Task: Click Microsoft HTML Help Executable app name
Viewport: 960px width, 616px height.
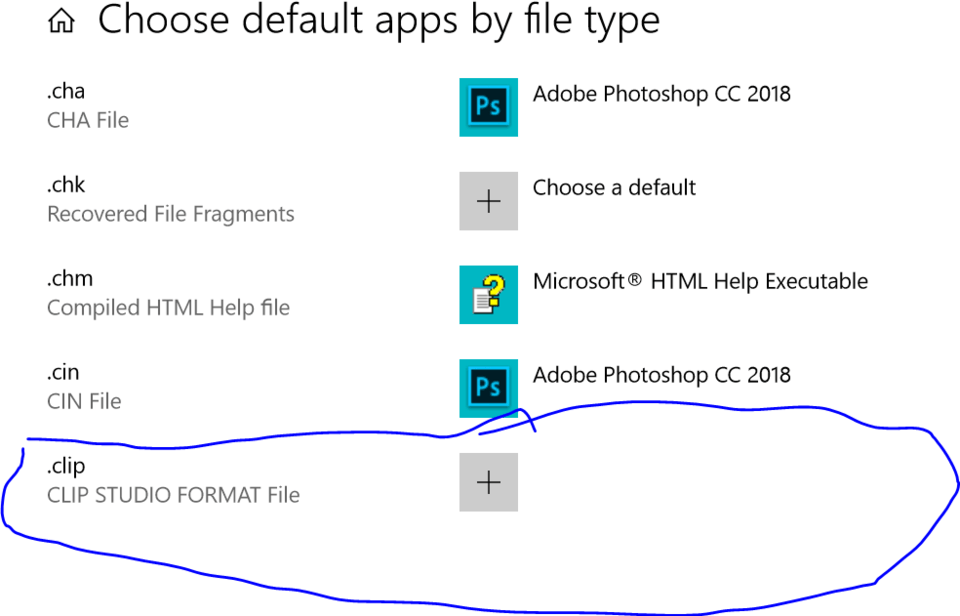Action: click(700, 281)
